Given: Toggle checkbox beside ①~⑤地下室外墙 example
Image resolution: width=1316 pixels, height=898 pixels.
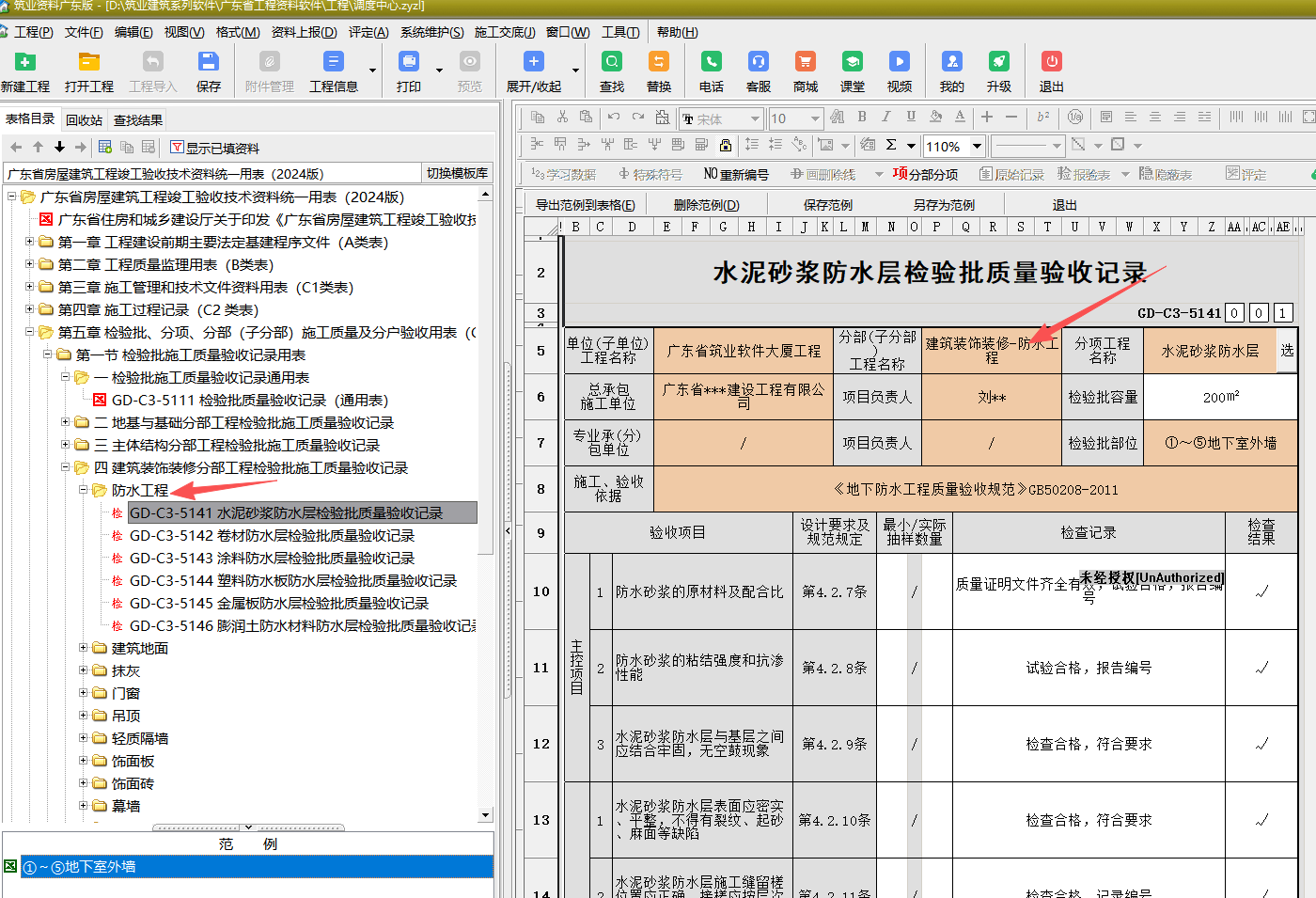Looking at the screenshot, I should tap(10, 866).
